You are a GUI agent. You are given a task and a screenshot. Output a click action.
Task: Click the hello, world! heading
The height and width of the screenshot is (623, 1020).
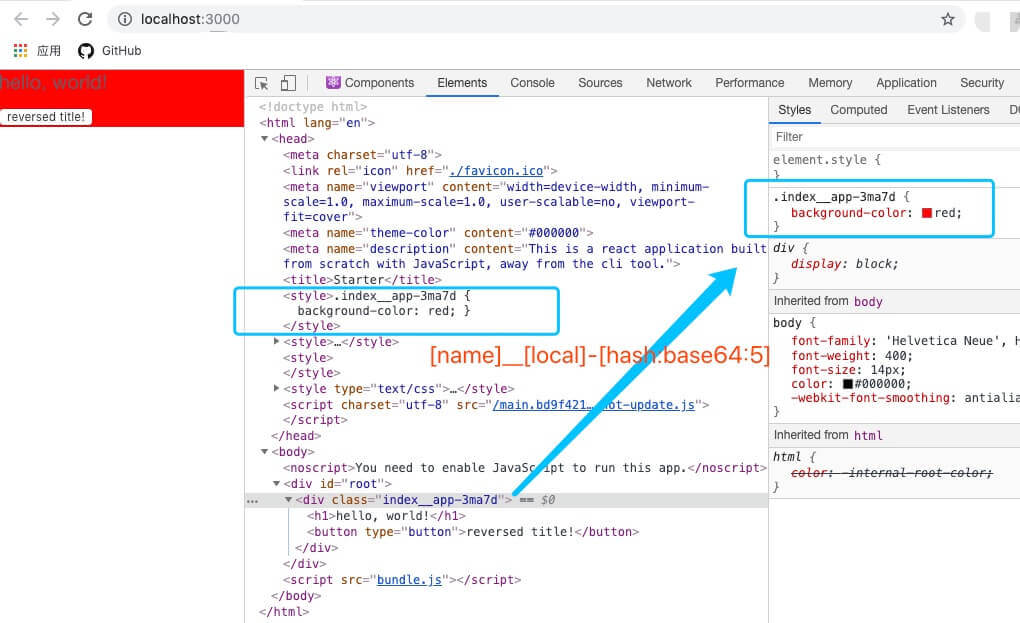[53, 83]
